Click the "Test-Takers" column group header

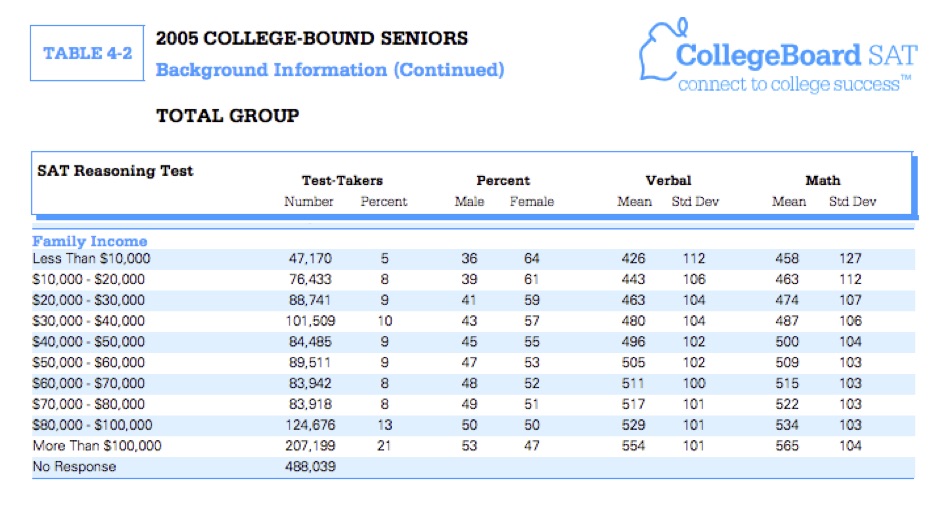click(x=342, y=180)
